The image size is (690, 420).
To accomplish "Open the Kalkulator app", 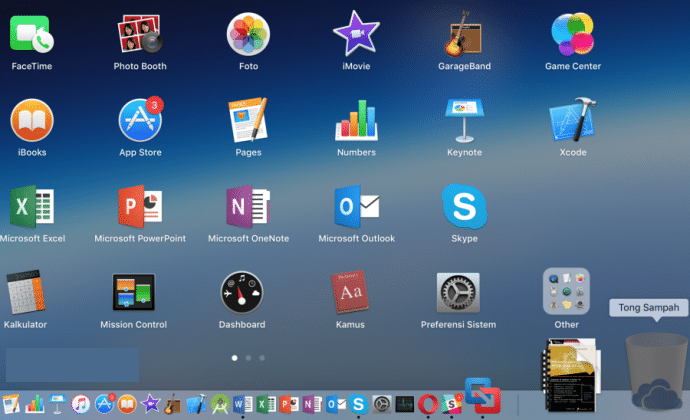I will coord(26,292).
